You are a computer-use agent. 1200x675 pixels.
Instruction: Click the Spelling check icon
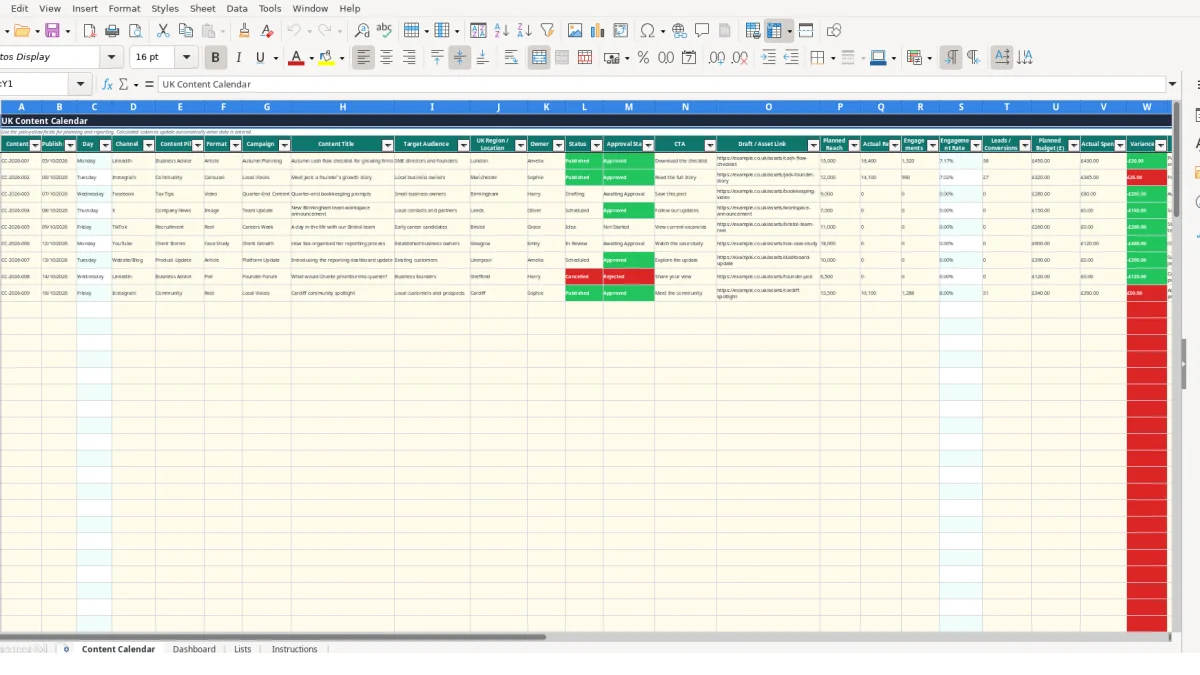[x=384, y=31]
